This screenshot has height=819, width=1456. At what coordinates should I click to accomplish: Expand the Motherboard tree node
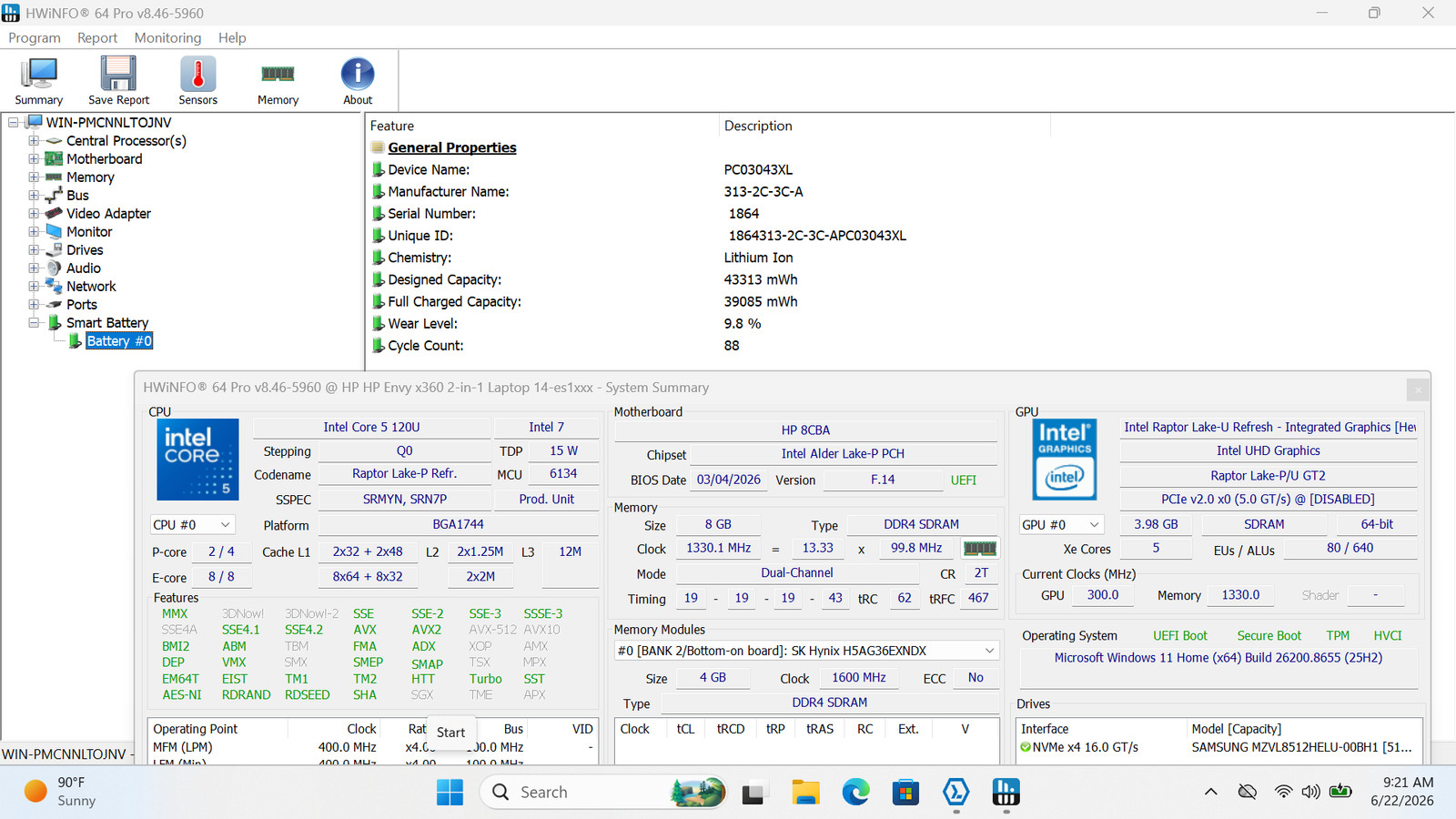[34, 158]
